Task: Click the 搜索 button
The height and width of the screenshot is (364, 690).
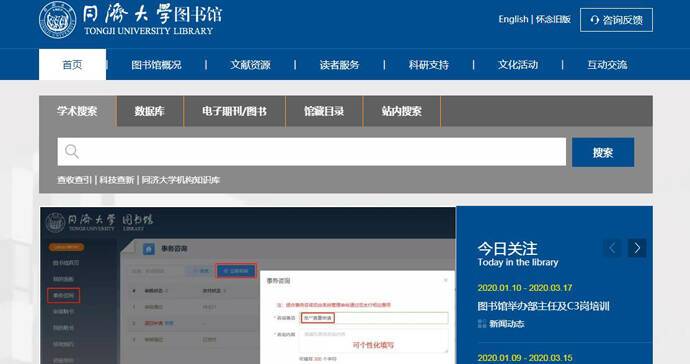Action: tap(603, 152)
